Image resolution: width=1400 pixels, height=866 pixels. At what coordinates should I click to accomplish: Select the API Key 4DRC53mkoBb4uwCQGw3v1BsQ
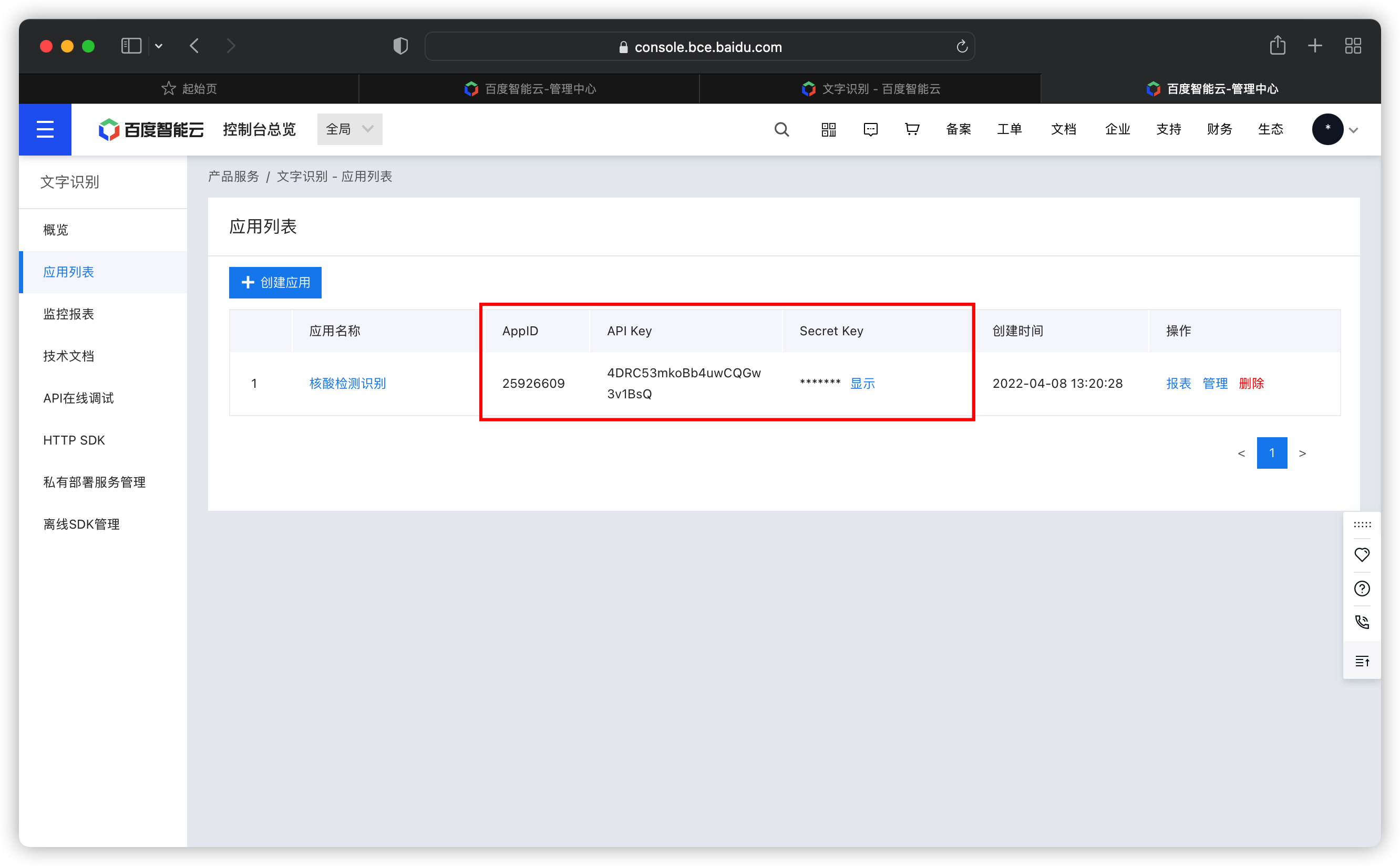click(x=684, y=383)
